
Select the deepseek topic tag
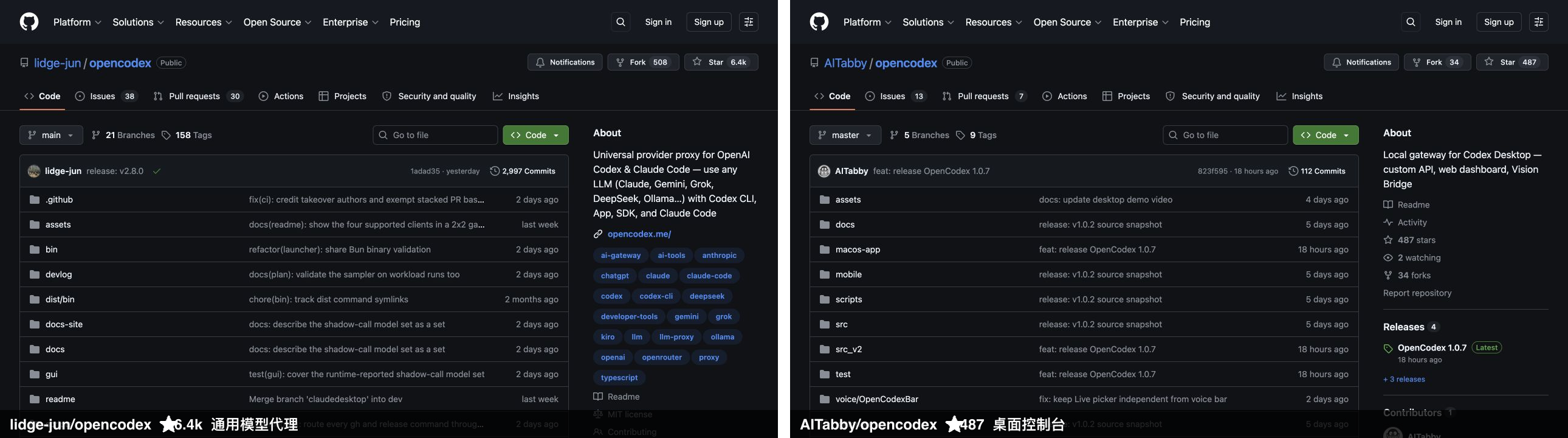(x=707, y=296)
